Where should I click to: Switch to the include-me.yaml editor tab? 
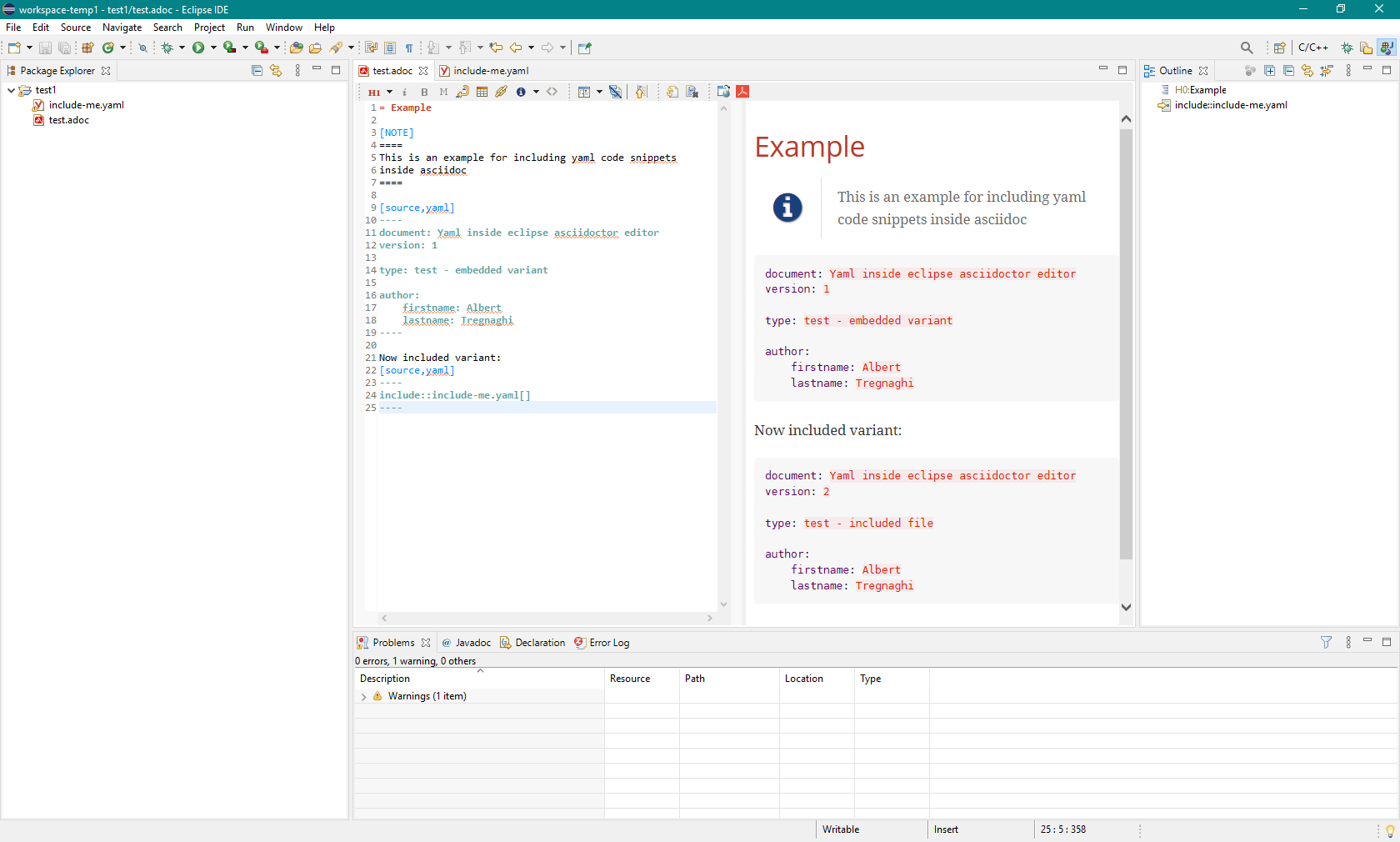[490, 71]
